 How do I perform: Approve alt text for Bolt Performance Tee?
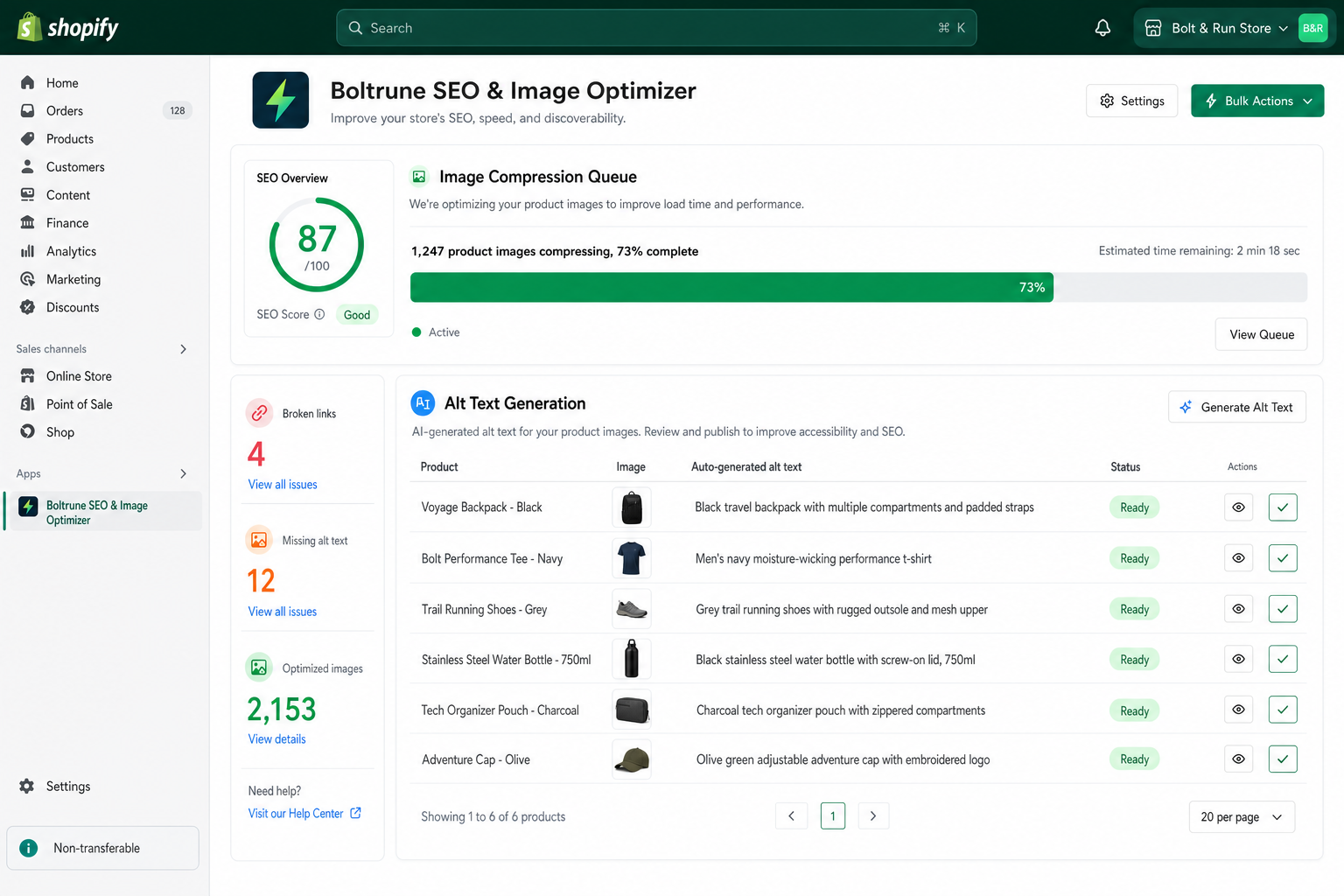(1282, 558)
